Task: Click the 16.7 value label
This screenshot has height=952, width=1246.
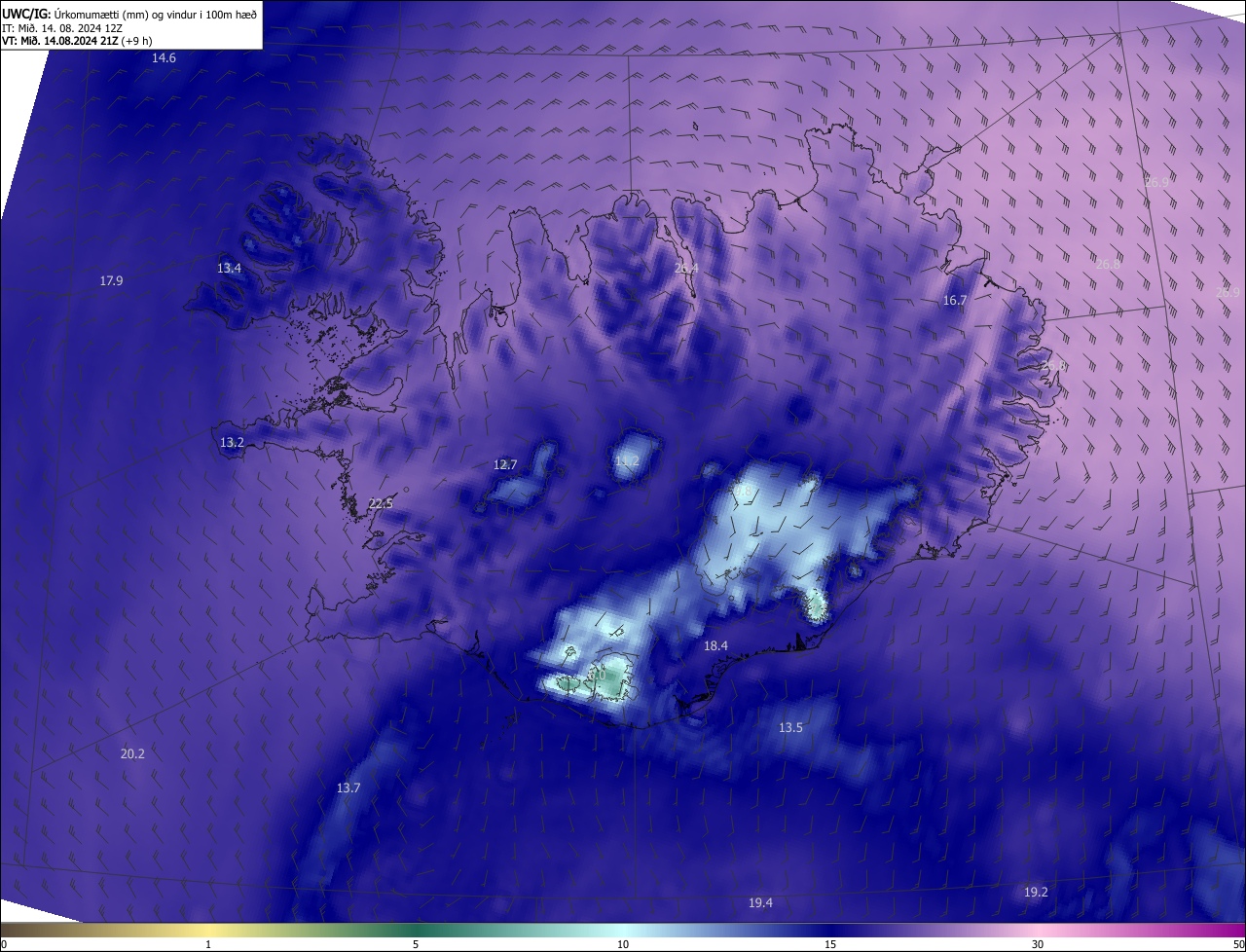Action: (x=955, y=300)
